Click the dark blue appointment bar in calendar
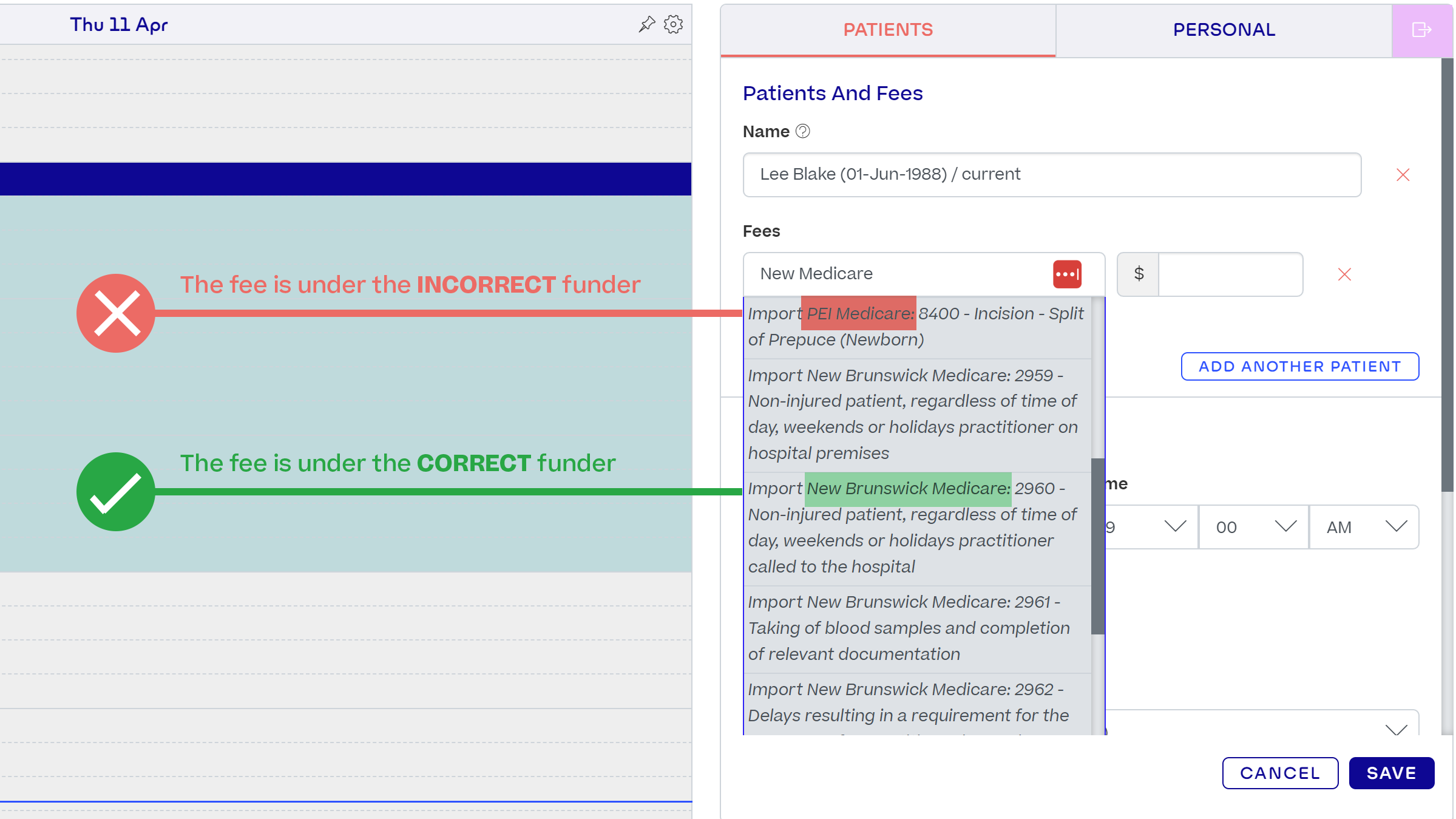 tap(345, 179)
